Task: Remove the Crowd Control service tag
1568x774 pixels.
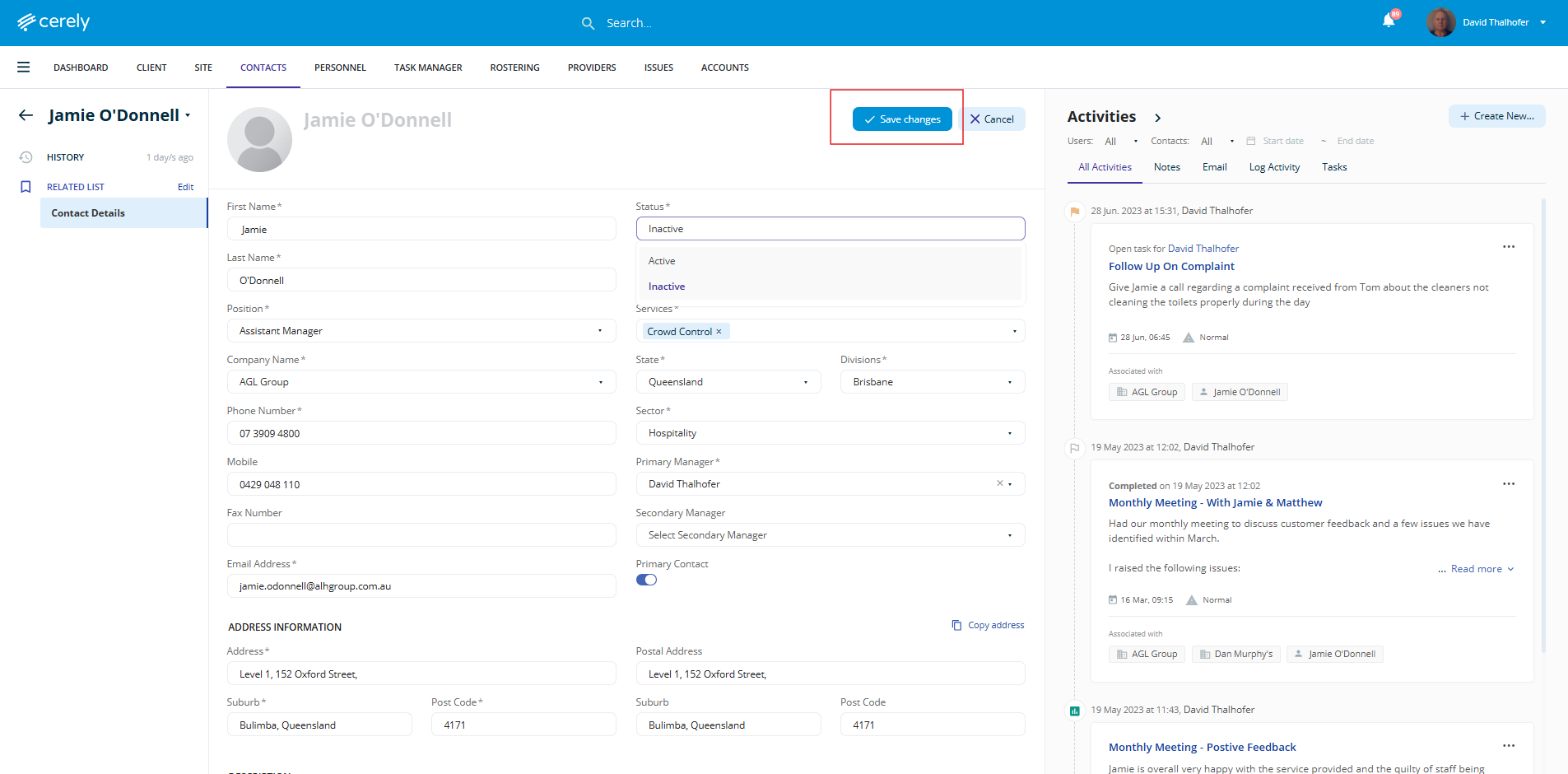Action: coord(719,332)
